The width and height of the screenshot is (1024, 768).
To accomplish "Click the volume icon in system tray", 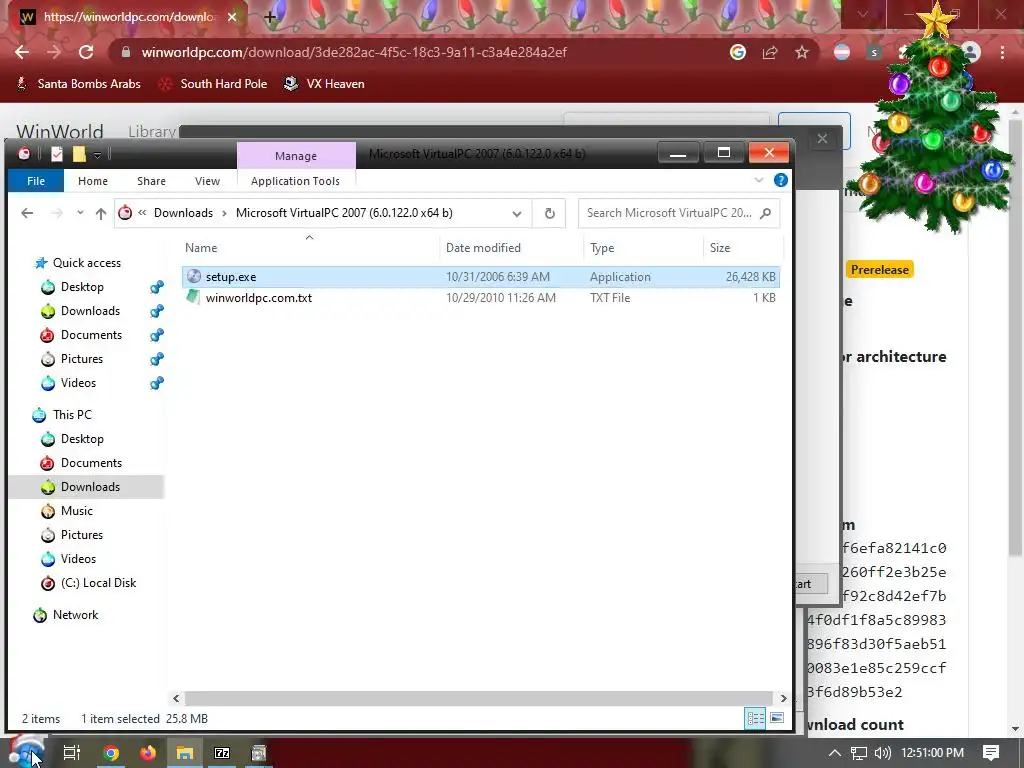I will coord(882,753).
